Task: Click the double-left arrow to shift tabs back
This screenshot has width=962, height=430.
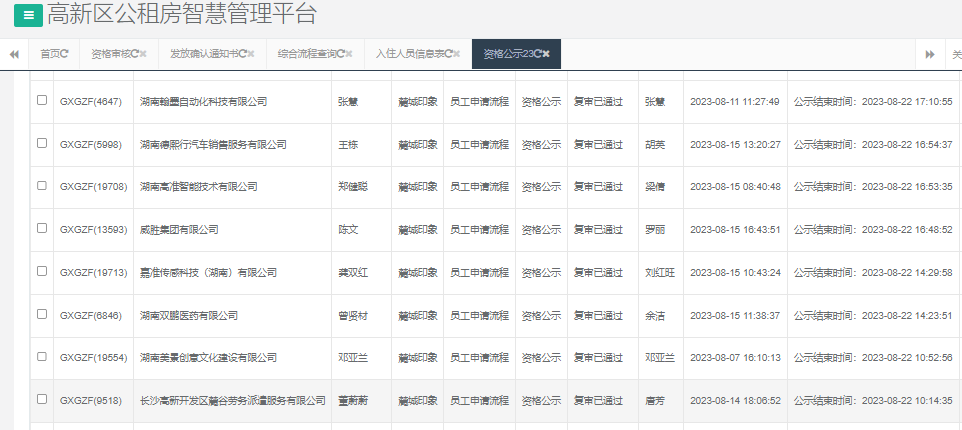Action: pyautogui.click(x=14, y=54)
